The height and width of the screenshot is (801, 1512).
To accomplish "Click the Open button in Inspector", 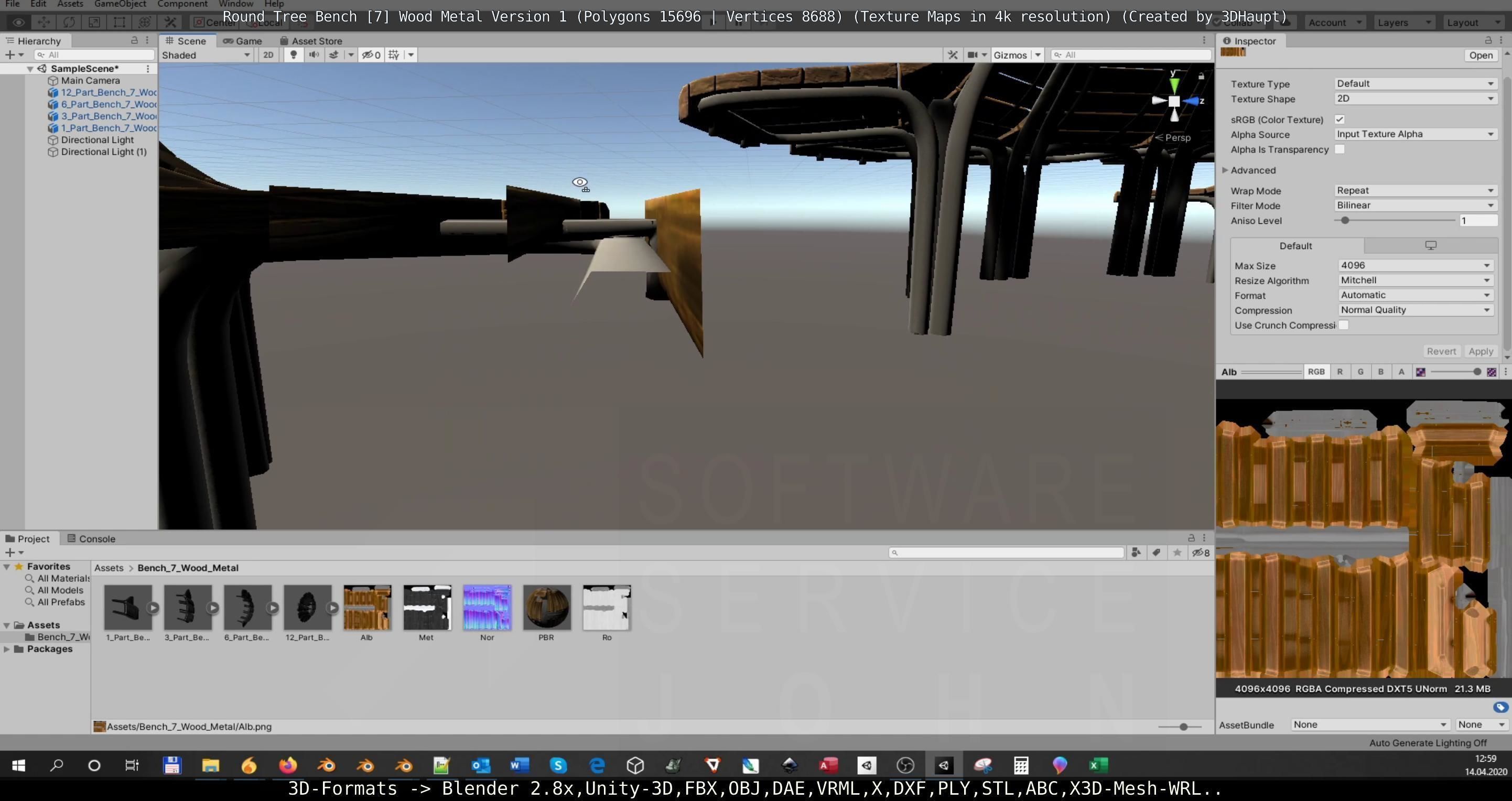I will coord(1481,55).
